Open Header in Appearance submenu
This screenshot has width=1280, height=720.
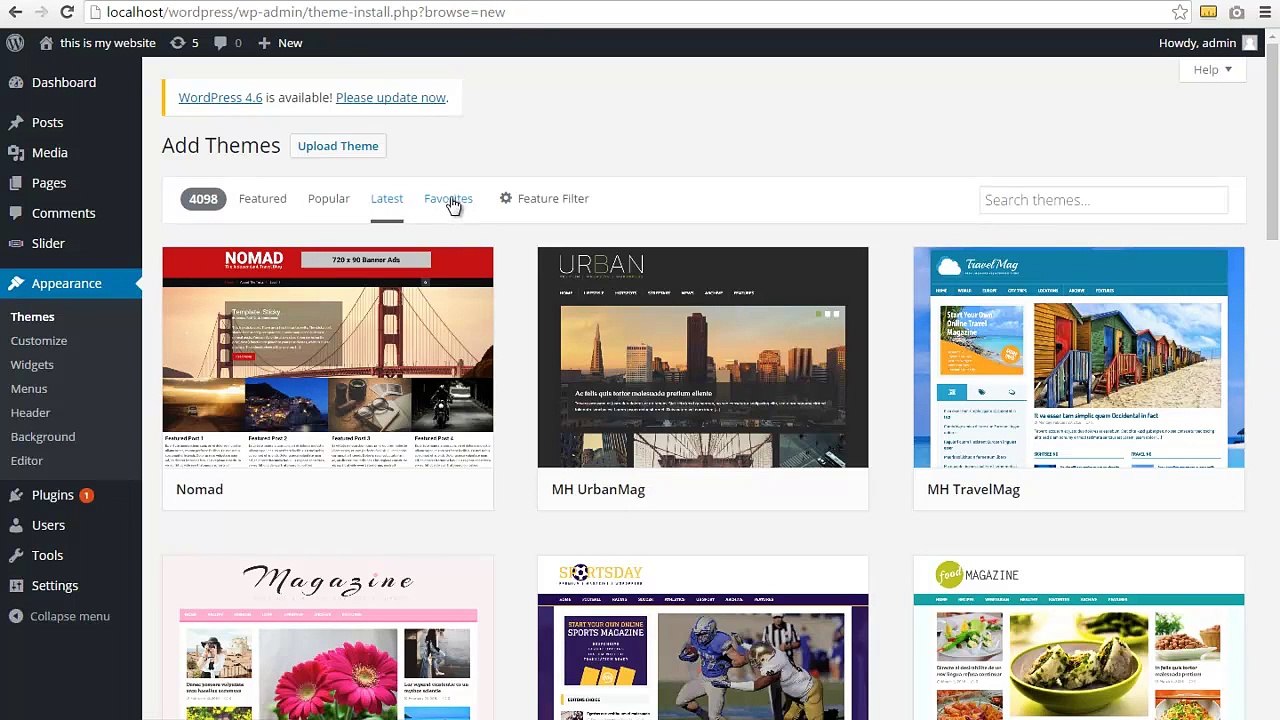(30, 413)
